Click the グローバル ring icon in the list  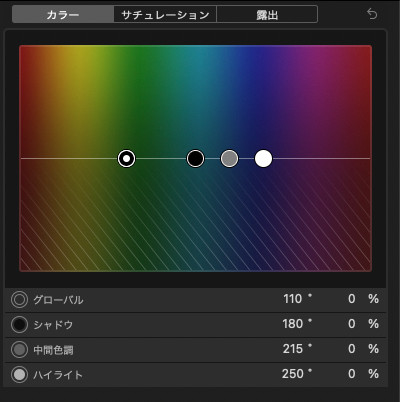[19, 300]
